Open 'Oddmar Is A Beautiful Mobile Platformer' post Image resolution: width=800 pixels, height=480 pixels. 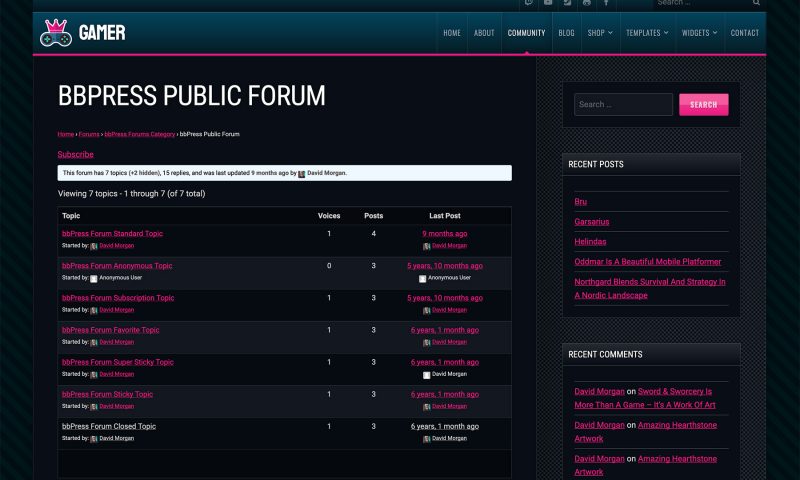click(647, 262)
